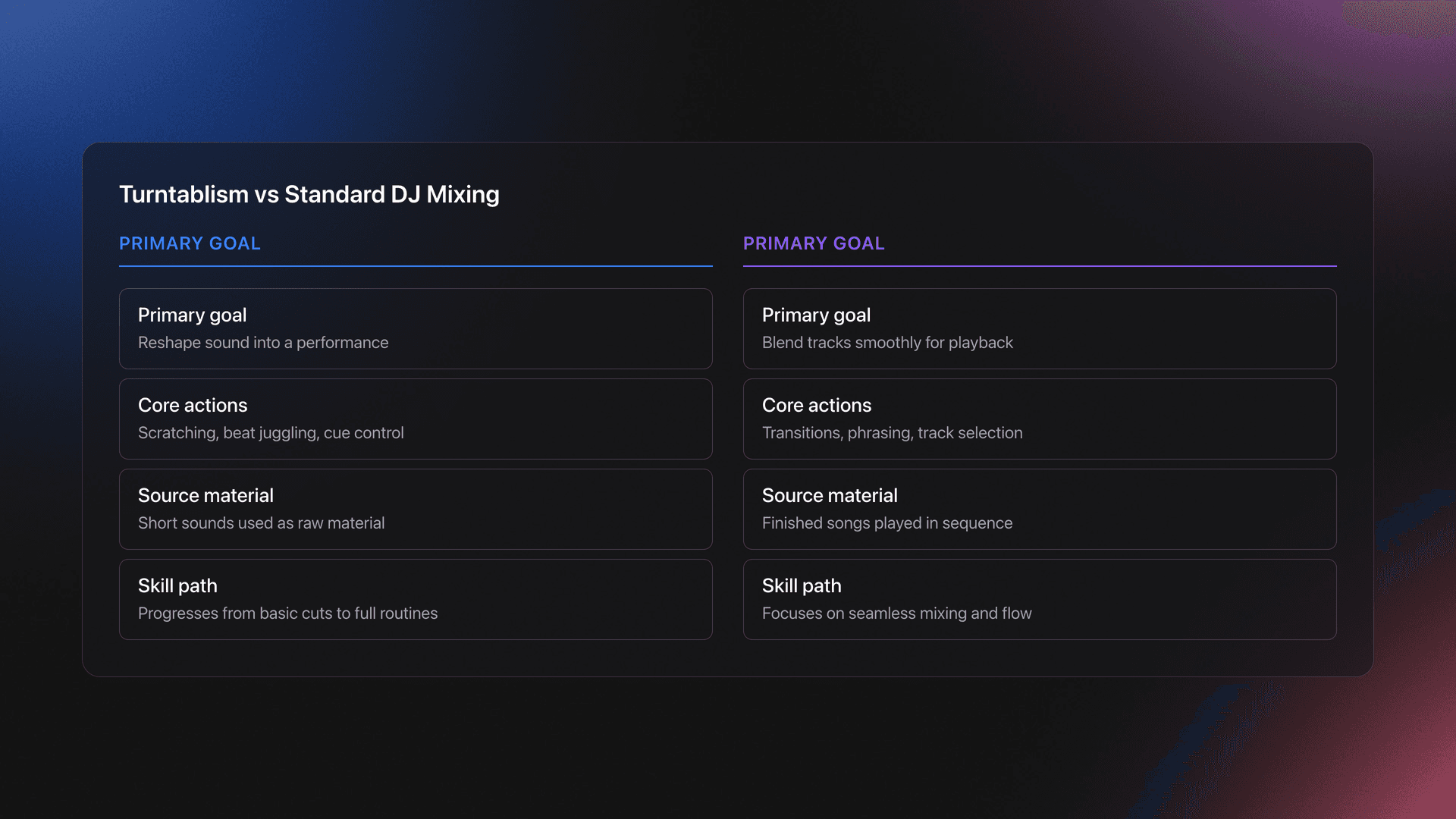The image size is (1456, 819).
Task: Click the blue underline beneath left header
Action: (x=415, y=266)
